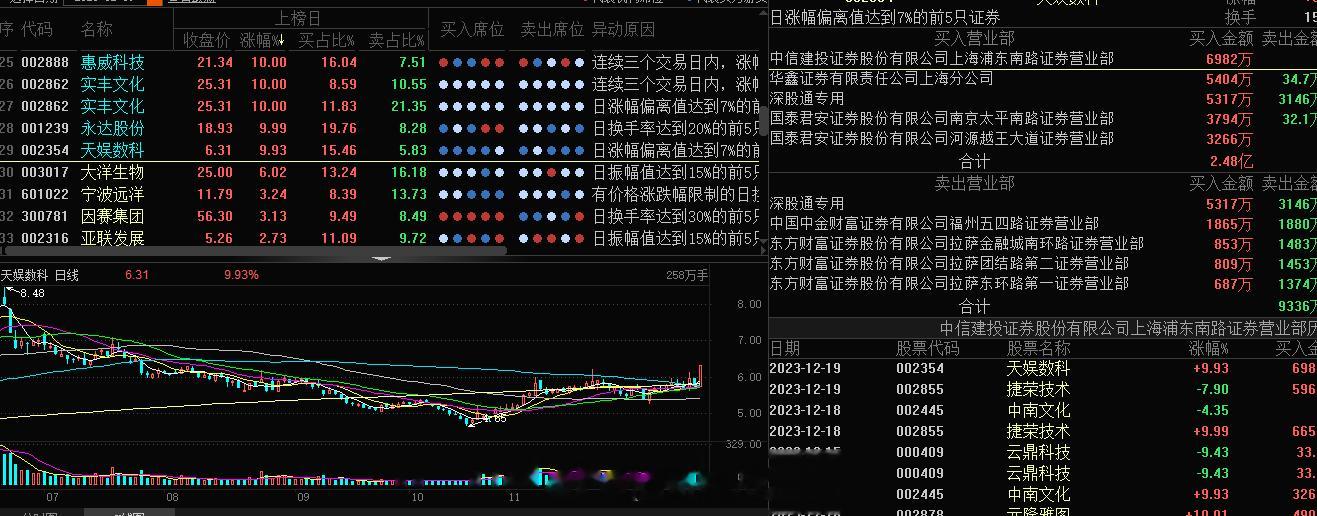This screenshot has height=516, width=1317.
Task: Click the 名称 column header in stock list
Action: point(97,29)
